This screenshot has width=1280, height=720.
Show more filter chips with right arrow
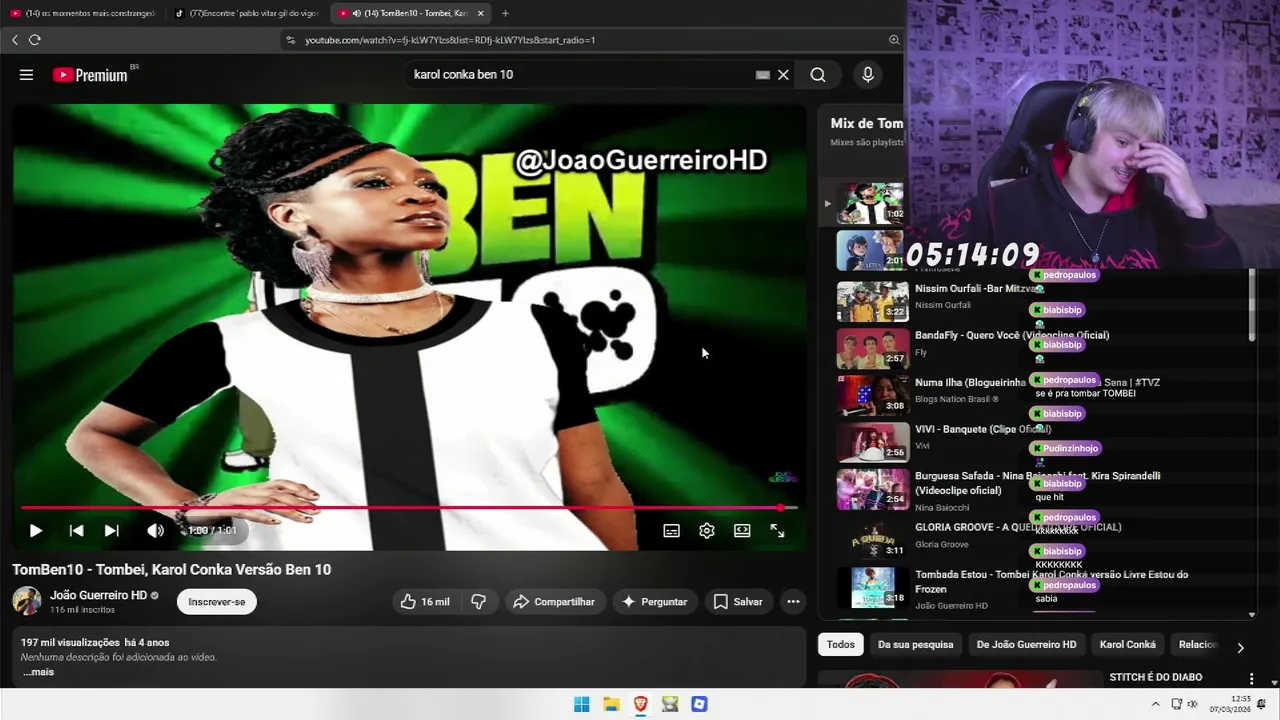(x=1240, y=647)
